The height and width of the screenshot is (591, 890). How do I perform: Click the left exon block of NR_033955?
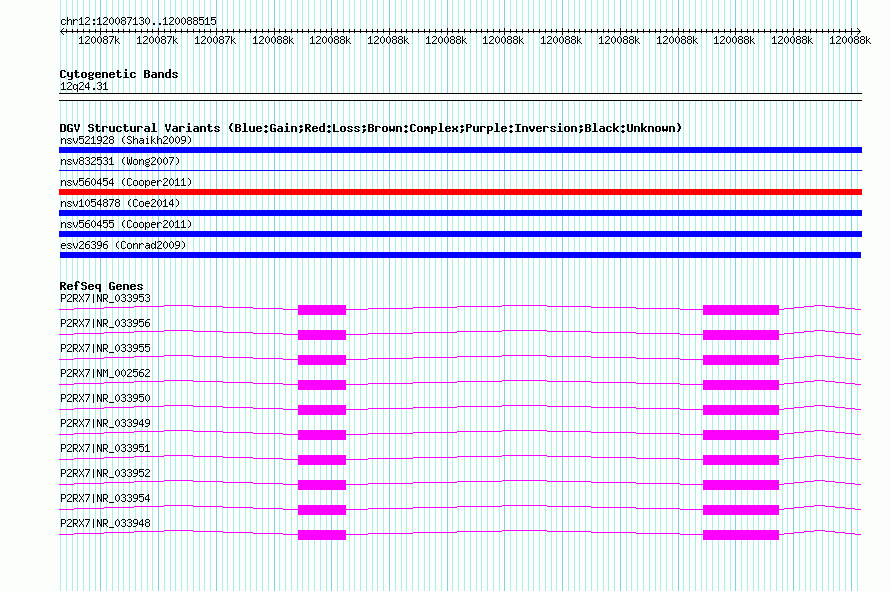[x=322, y=360]
